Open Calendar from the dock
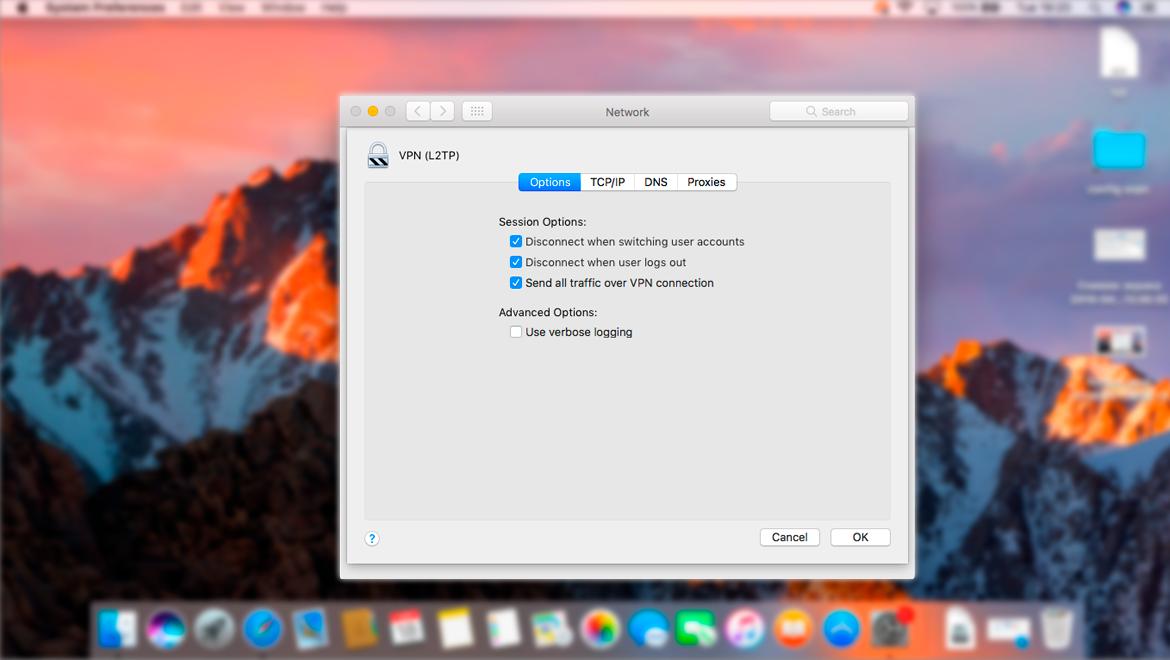 pos(407,629)
